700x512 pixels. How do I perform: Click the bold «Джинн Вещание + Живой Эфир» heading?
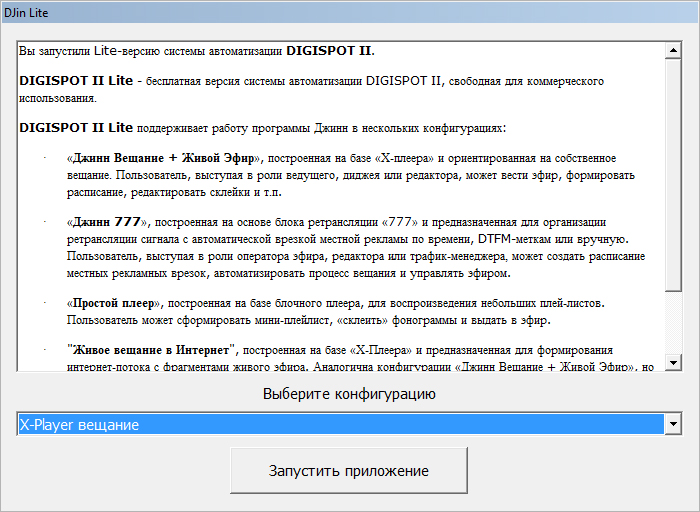pos(164,158)
